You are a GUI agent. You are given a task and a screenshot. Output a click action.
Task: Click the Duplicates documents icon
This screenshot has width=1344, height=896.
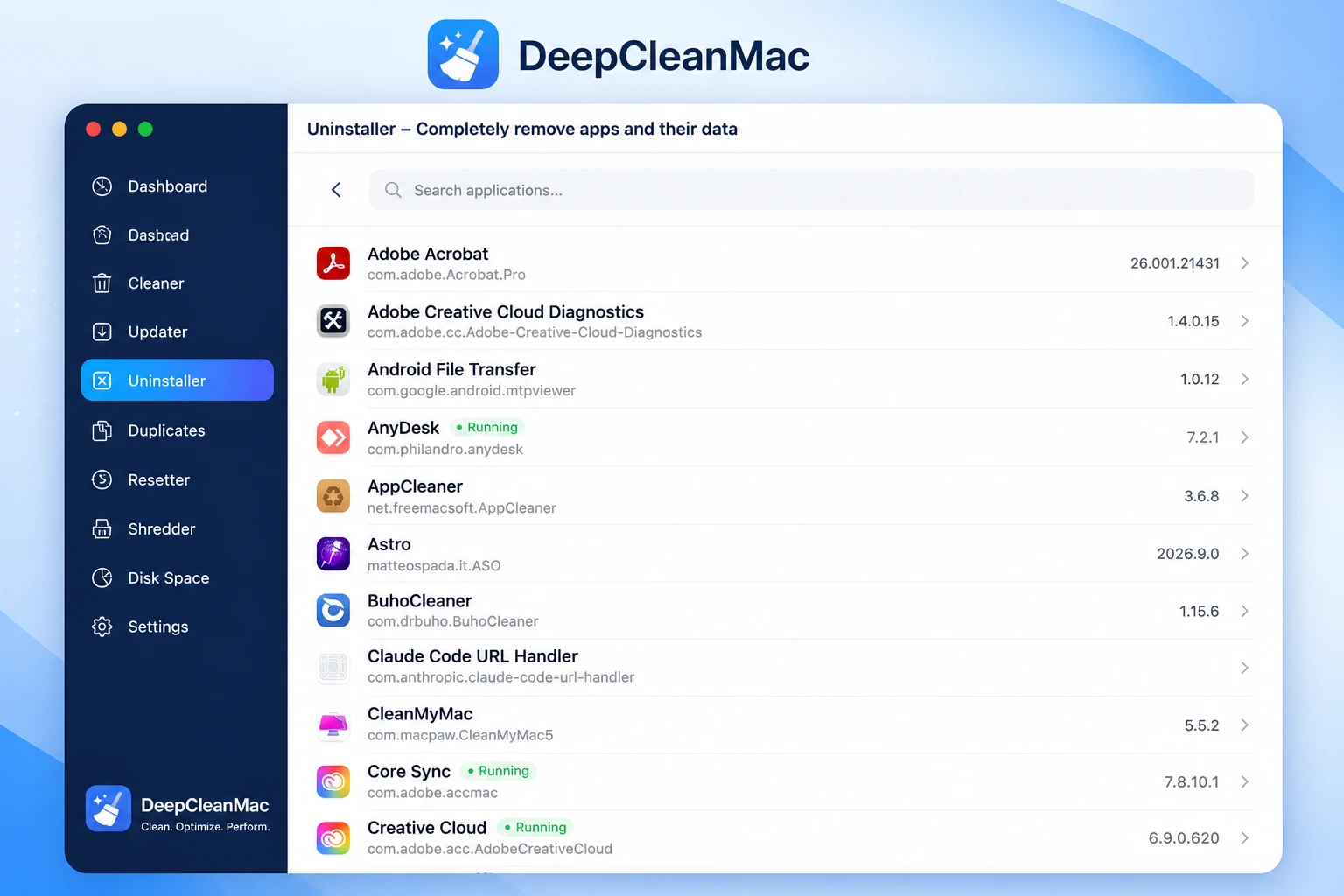(x=102, y=430)
